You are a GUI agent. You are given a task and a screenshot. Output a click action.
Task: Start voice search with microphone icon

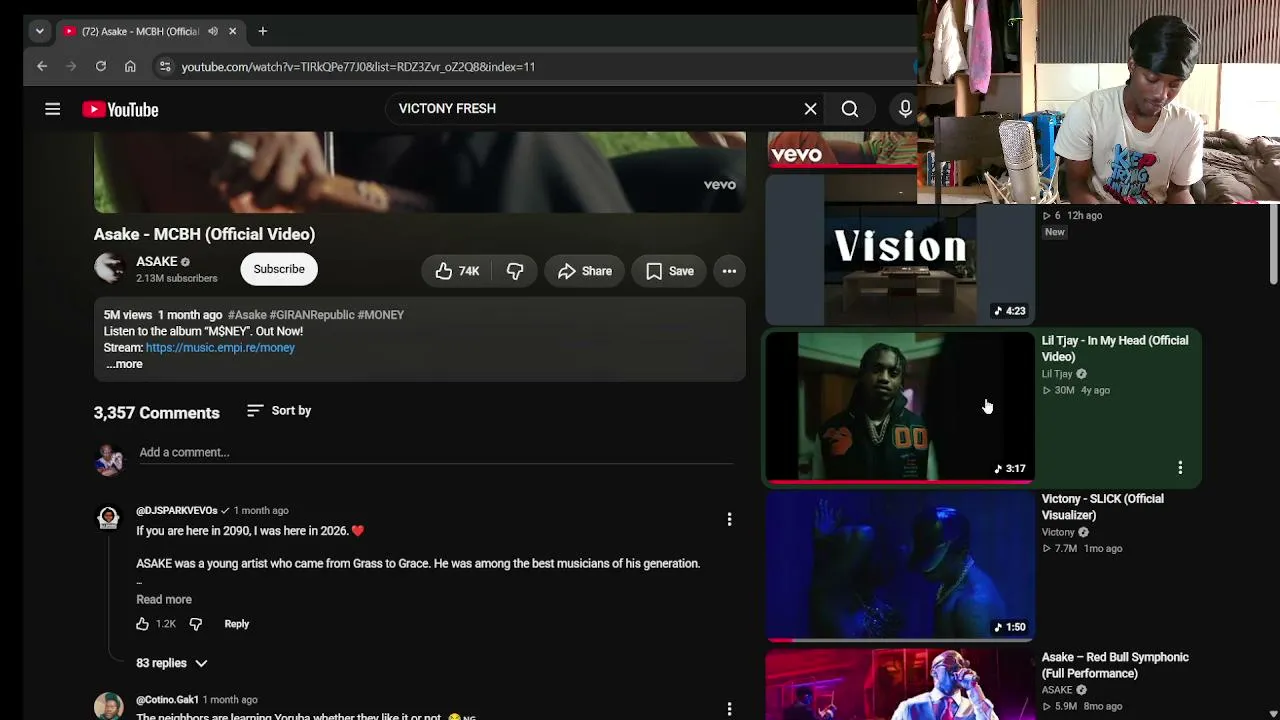click(x=905, y=109)
